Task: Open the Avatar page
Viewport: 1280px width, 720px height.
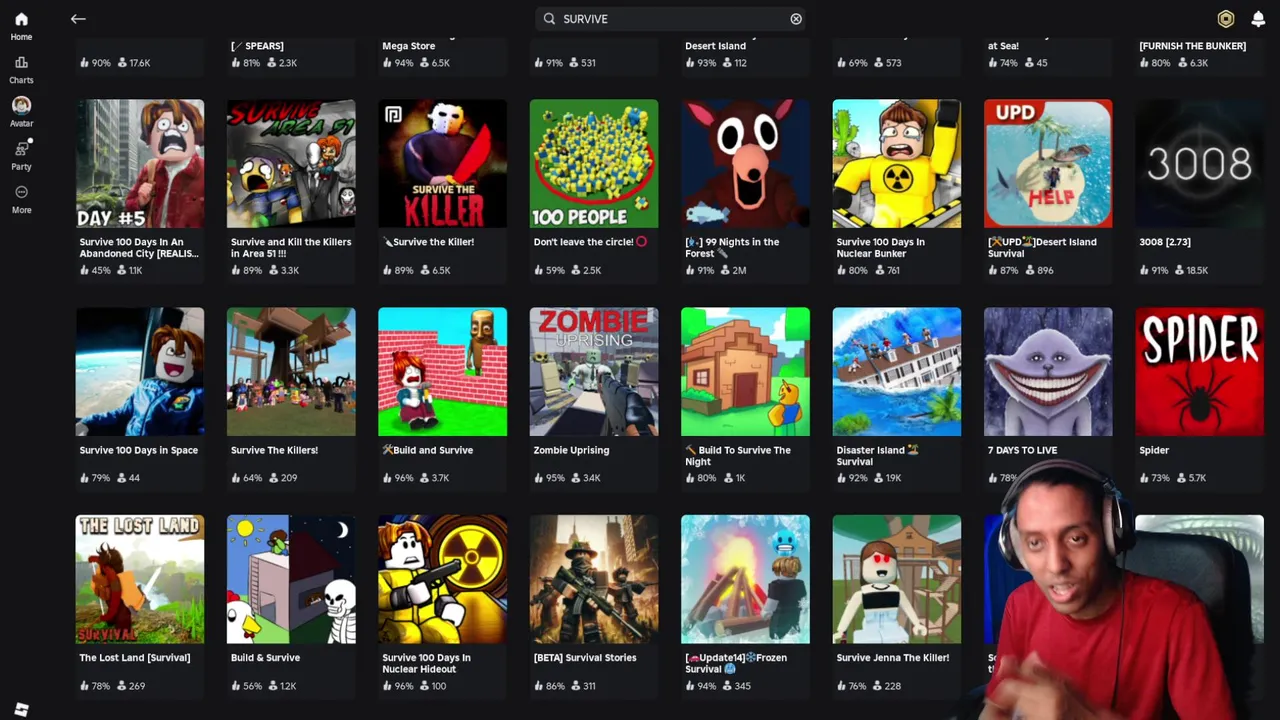Action: 21,112
